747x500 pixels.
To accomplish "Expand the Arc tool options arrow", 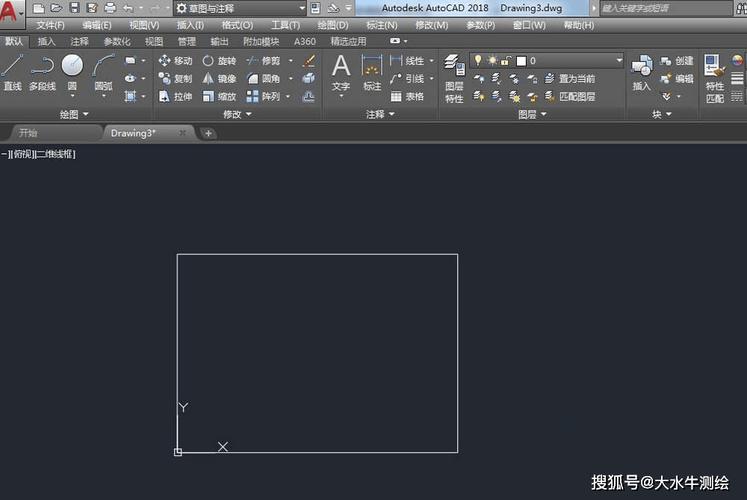I will point(104,96).
